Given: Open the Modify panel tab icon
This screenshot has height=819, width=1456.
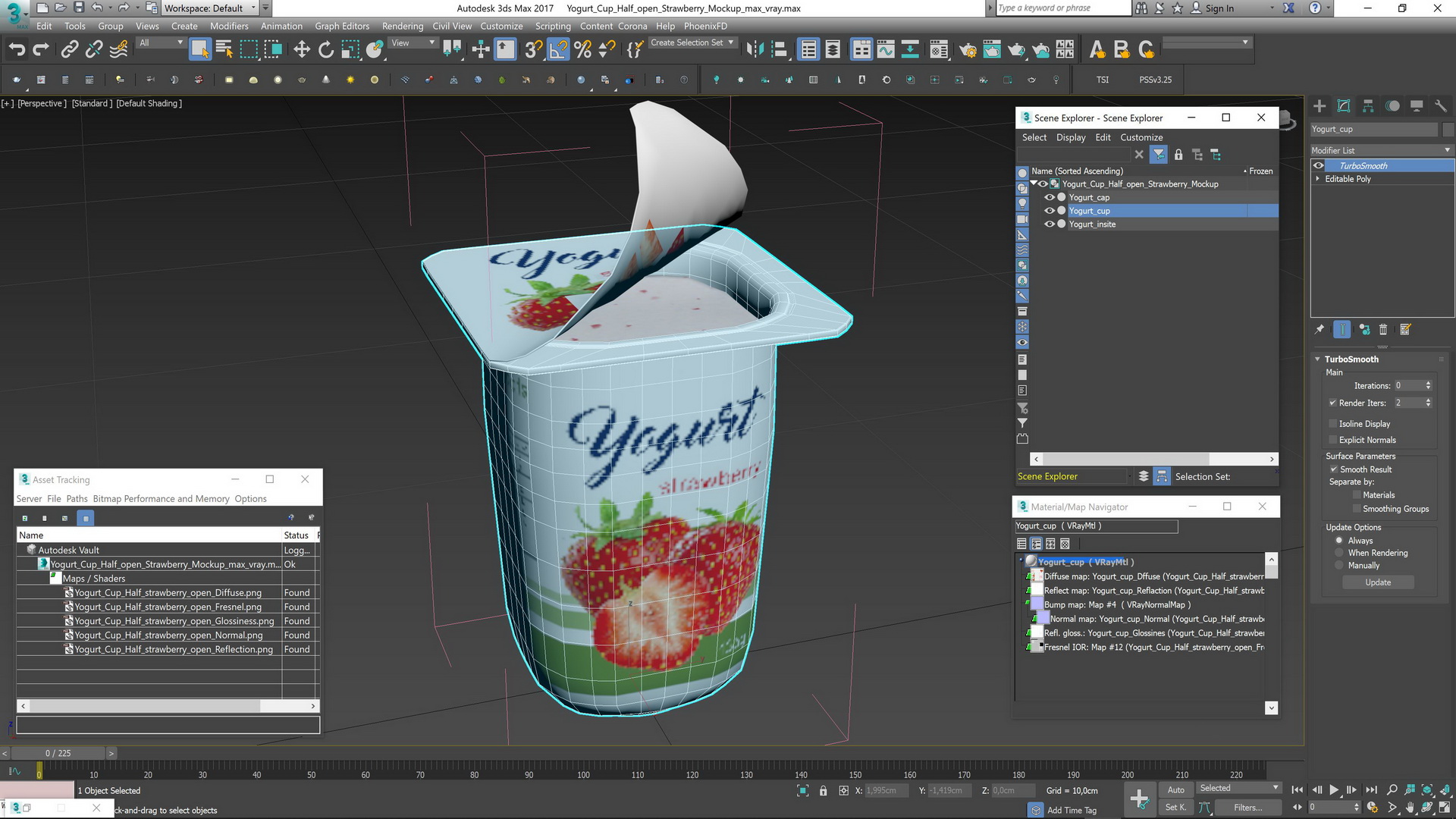Looking at the screenshot, I should (x=1344, y=106).
